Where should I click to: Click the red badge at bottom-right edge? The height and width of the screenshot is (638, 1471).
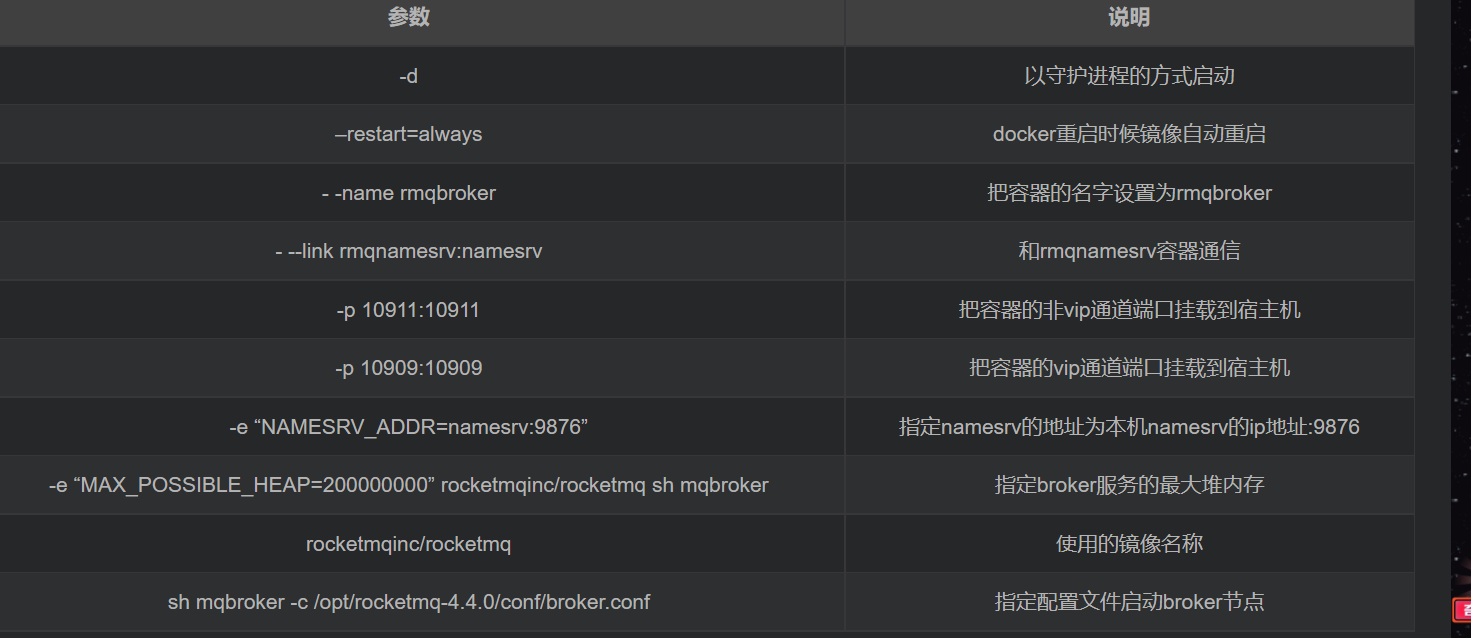(1462, 609)
